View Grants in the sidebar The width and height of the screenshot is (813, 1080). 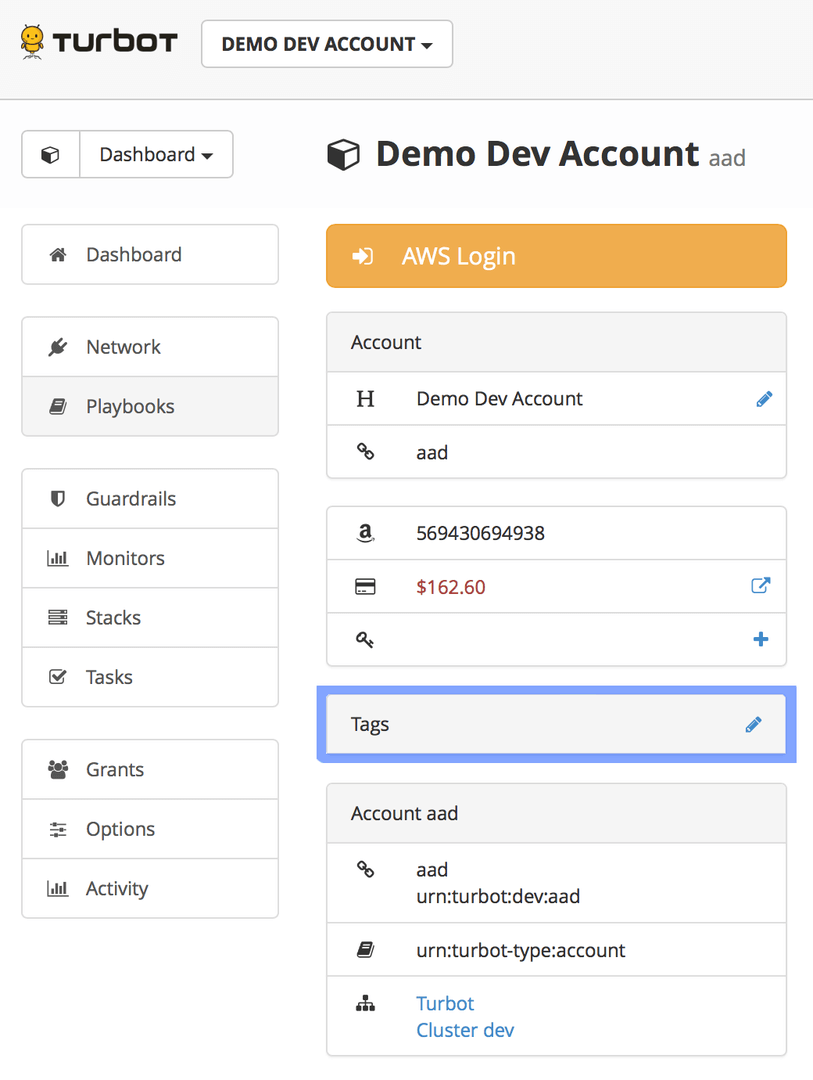[150, 769]
